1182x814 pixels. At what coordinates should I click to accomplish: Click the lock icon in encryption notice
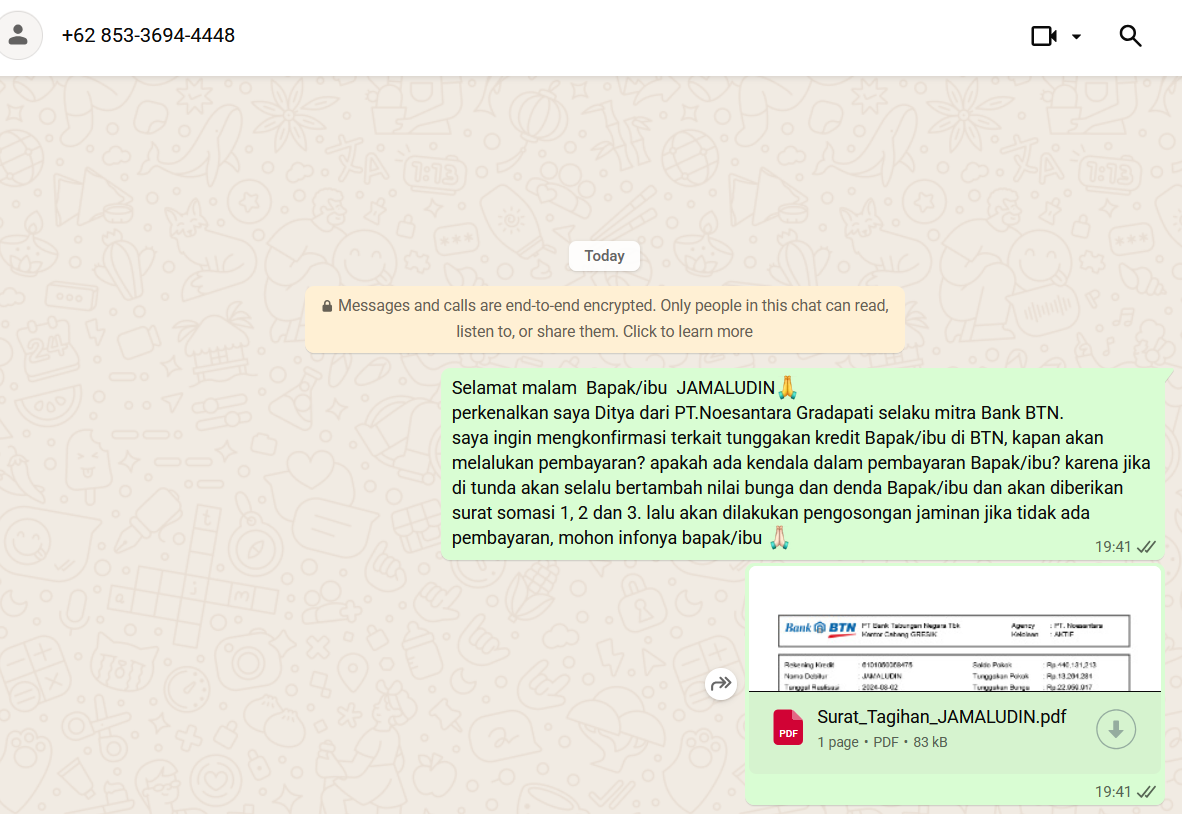point(327,306)
